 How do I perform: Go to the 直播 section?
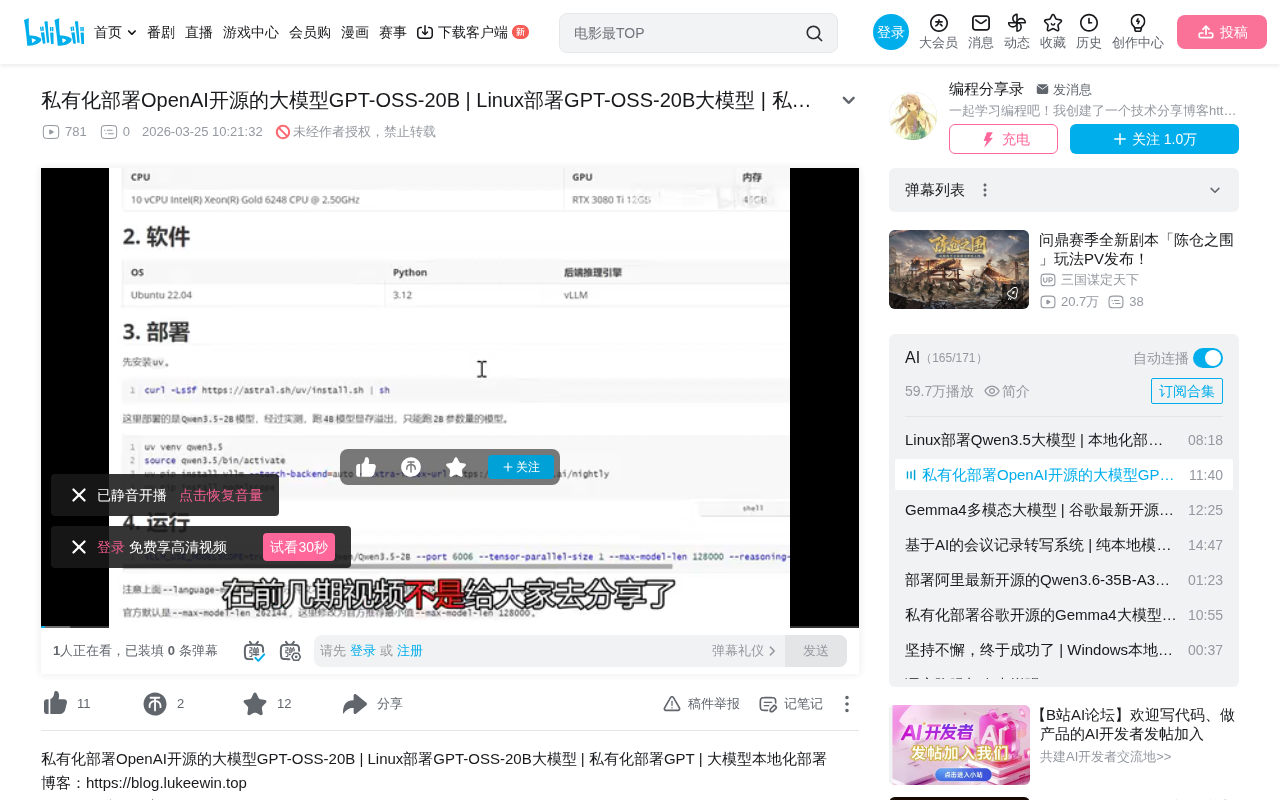[199, 32]
